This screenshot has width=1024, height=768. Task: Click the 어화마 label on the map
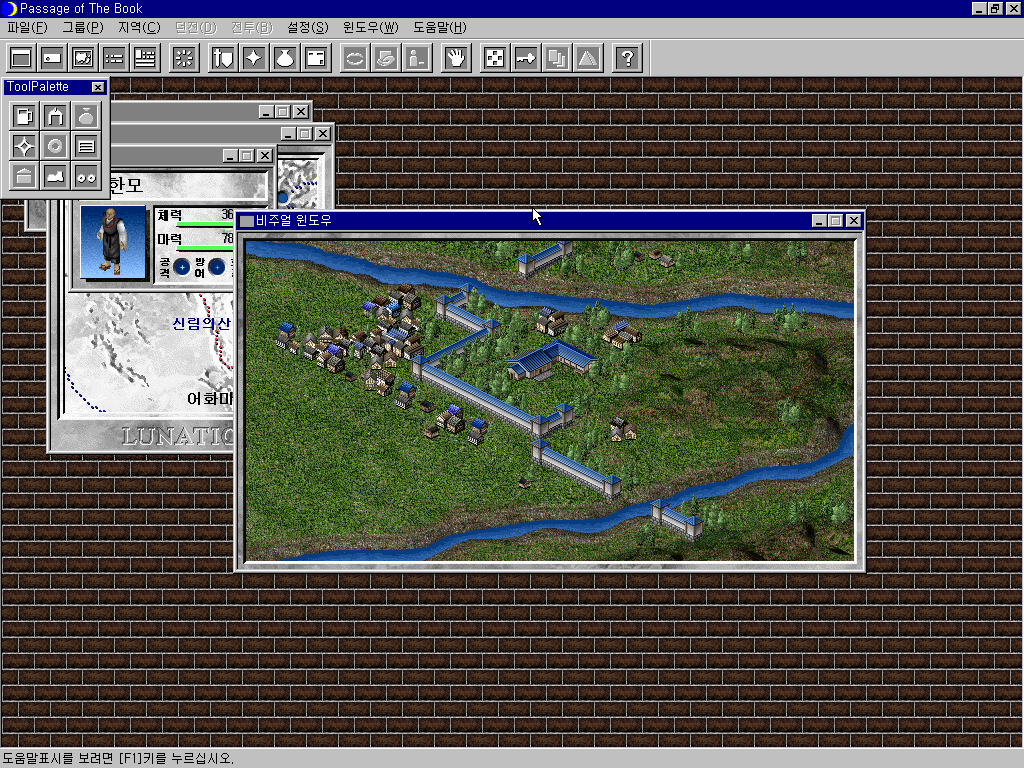click(x=210, y=398)
